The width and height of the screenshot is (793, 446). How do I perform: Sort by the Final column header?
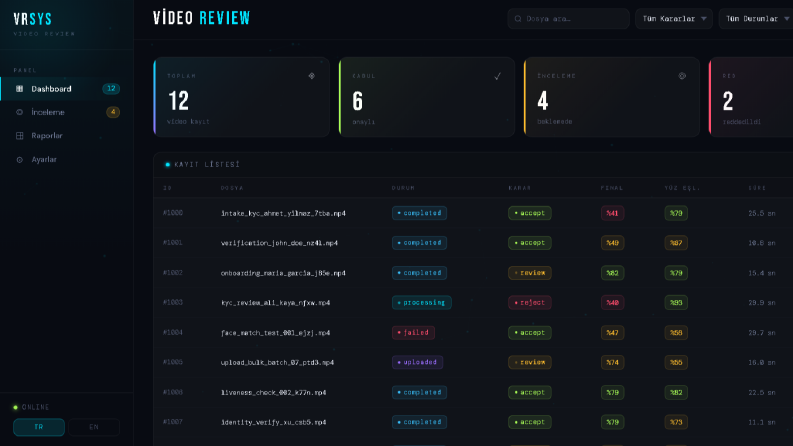click(612, 188)
